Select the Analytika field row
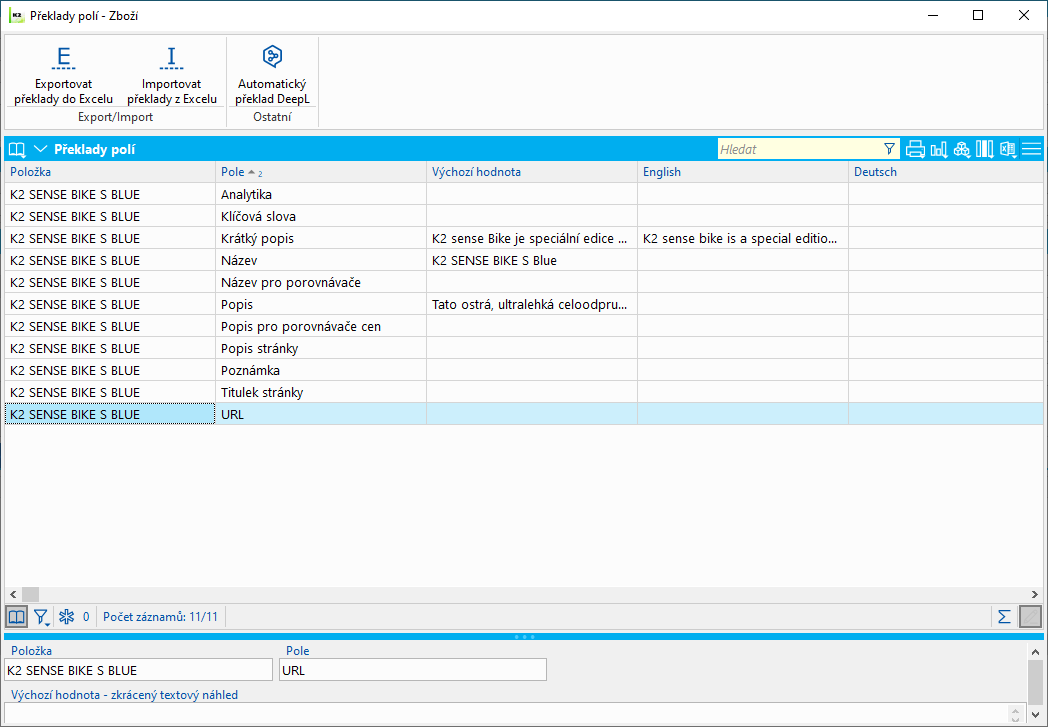The image size is (1048, 727). click(x=524, y=194)
